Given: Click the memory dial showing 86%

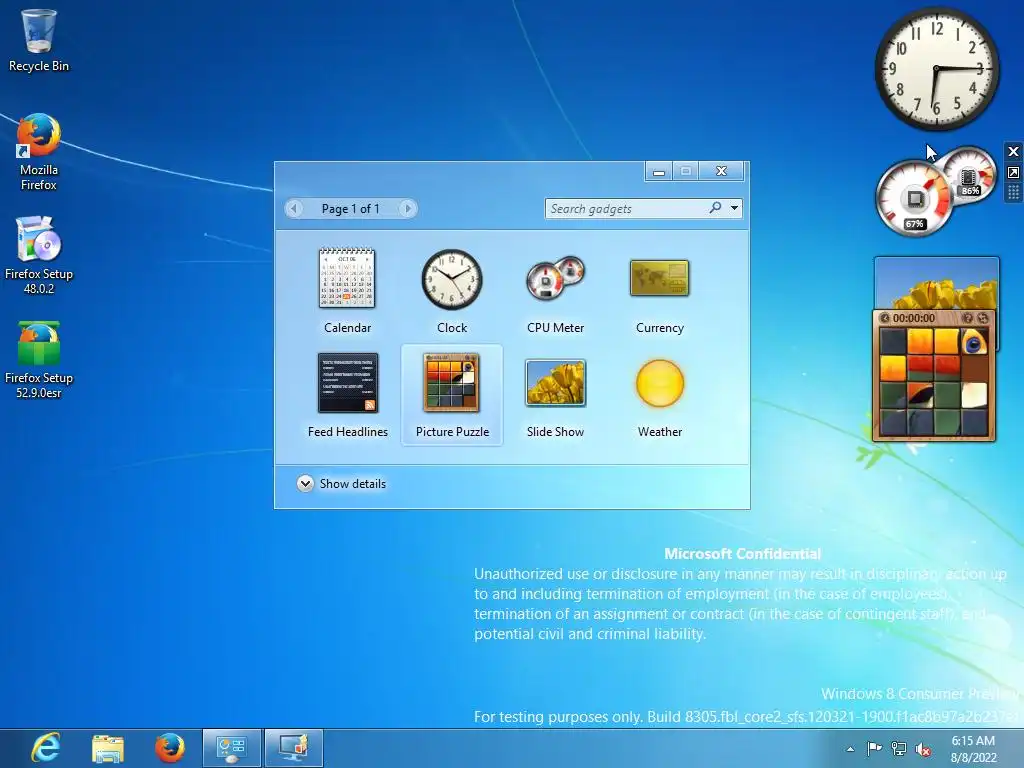Looking at the screenshot, I should pyautogui.click(x=969, y=174).
